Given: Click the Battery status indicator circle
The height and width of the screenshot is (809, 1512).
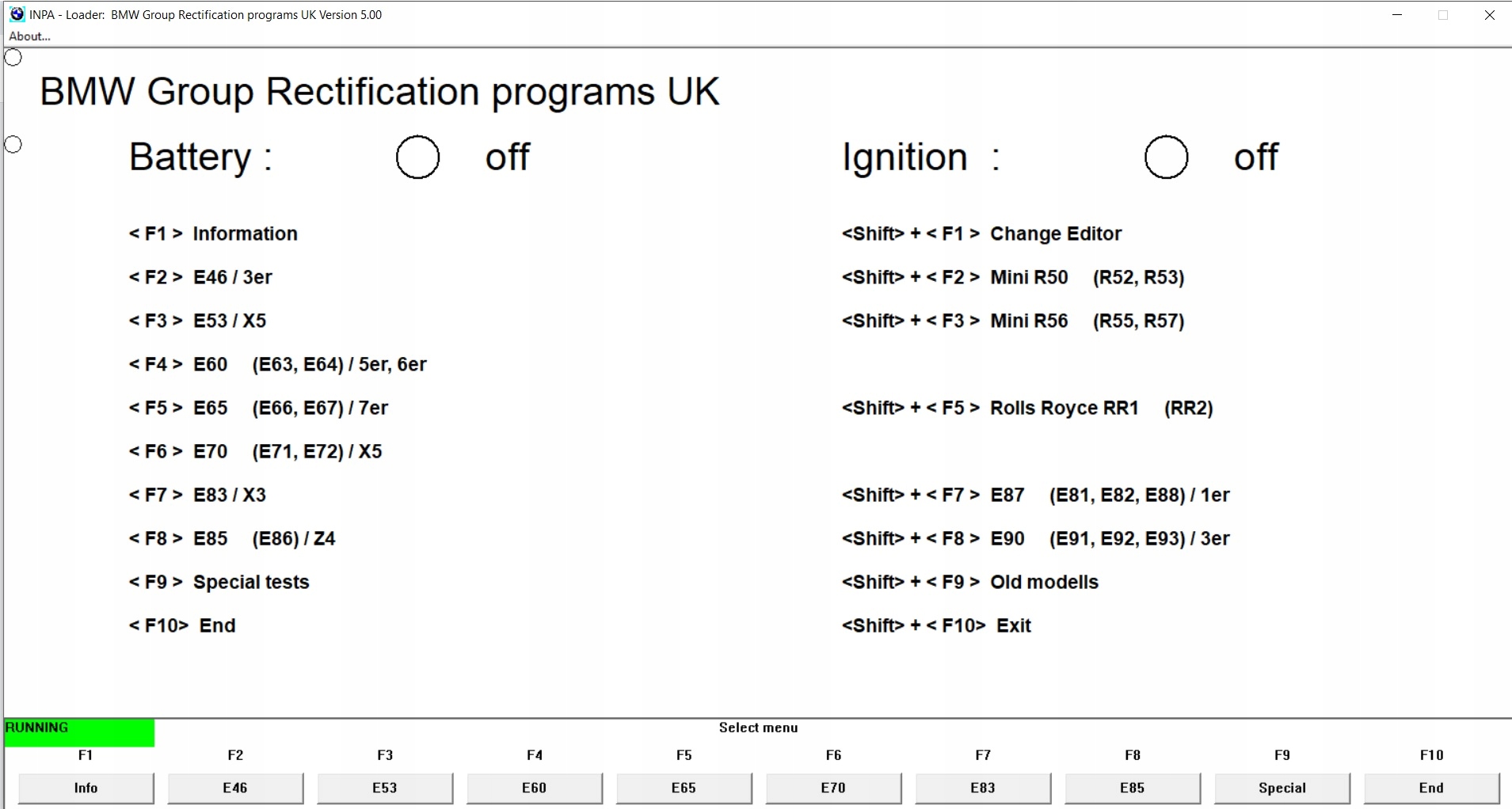Looking at the screenshot, I should click(x=417, y=157).
